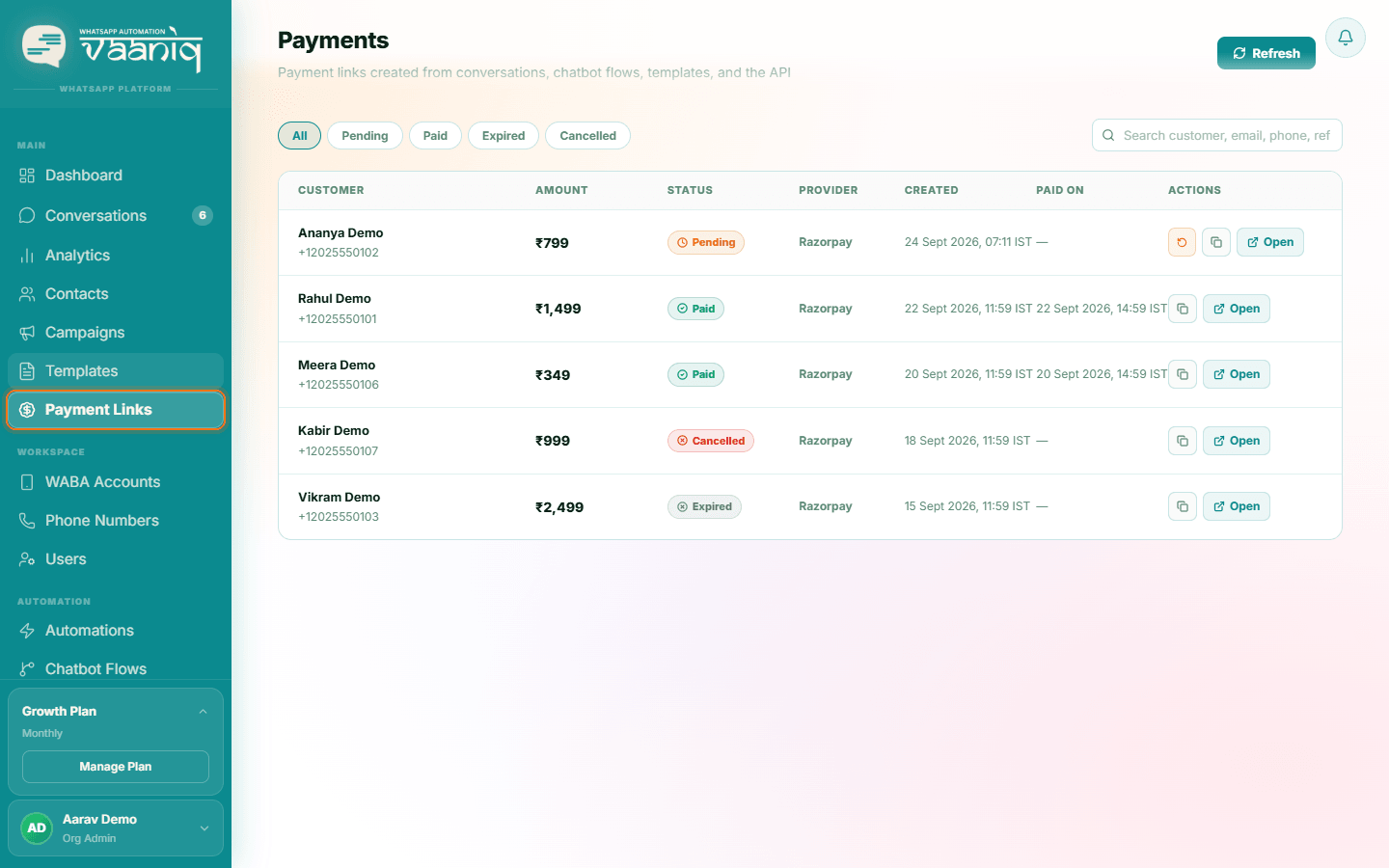Focus the payment search field

(1217, 135)
